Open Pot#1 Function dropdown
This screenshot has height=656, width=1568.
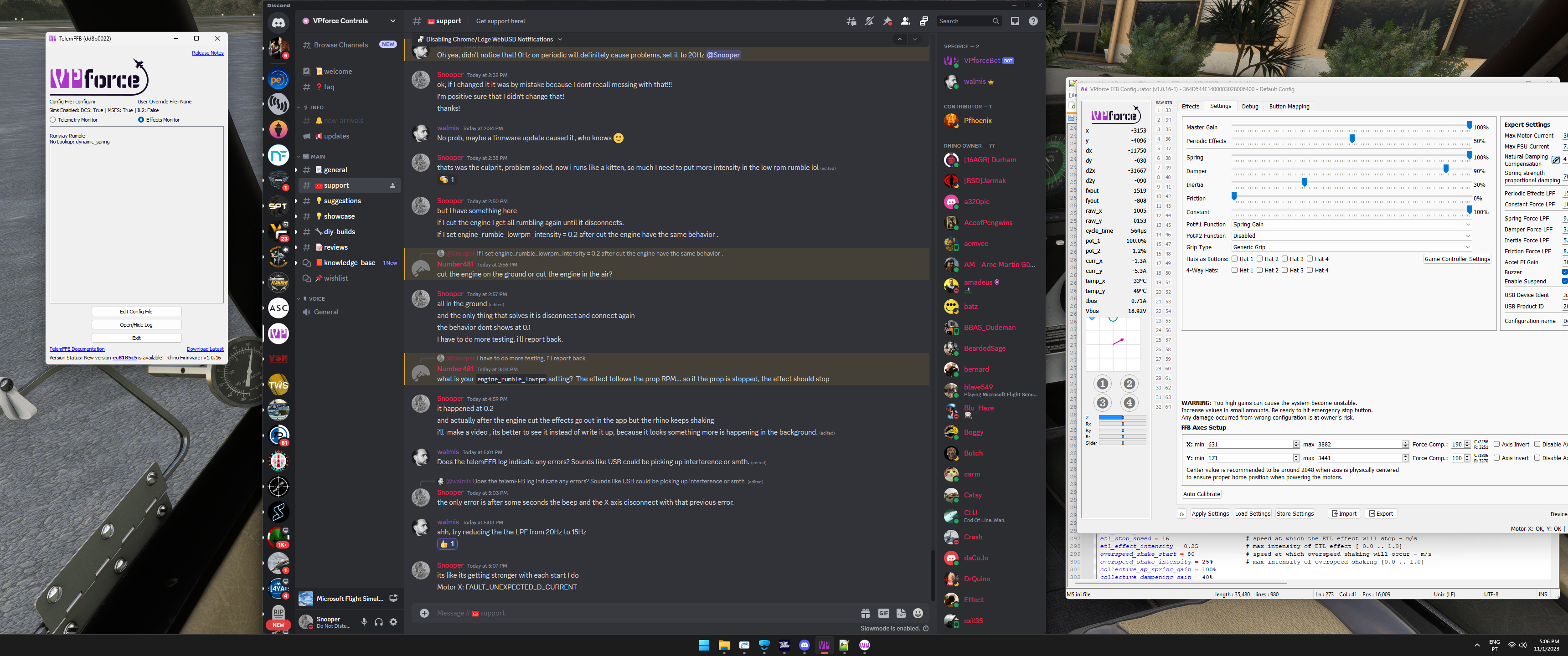[x=1351, y=225]
